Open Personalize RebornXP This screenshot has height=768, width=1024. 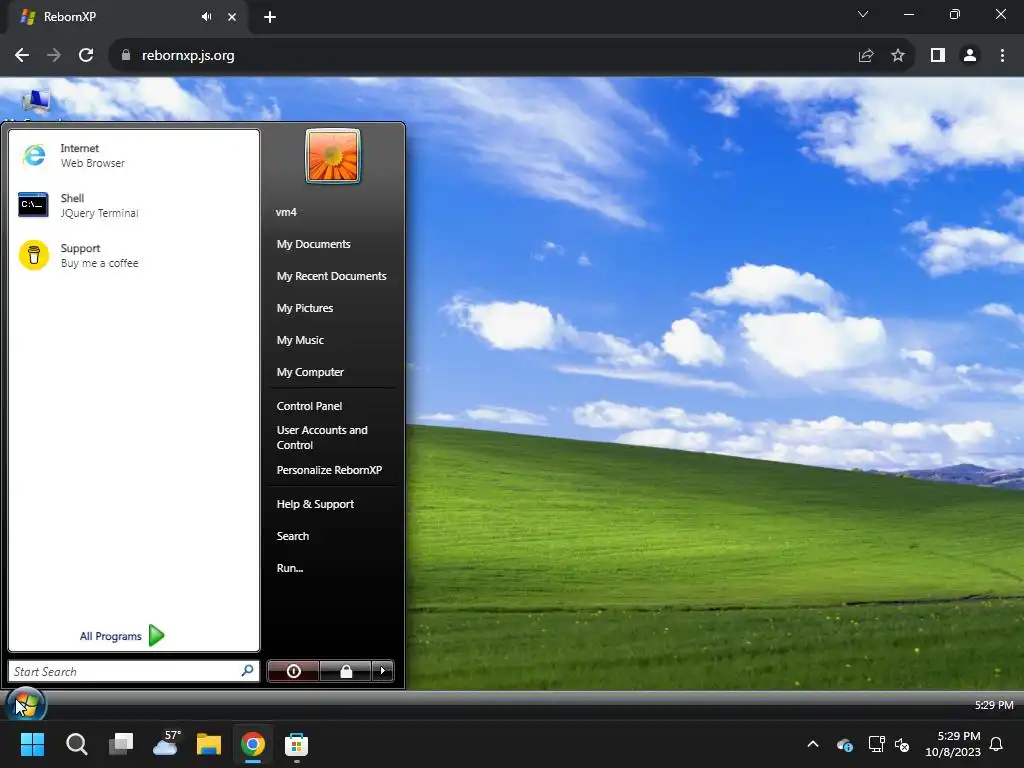(x=329, y=470)
